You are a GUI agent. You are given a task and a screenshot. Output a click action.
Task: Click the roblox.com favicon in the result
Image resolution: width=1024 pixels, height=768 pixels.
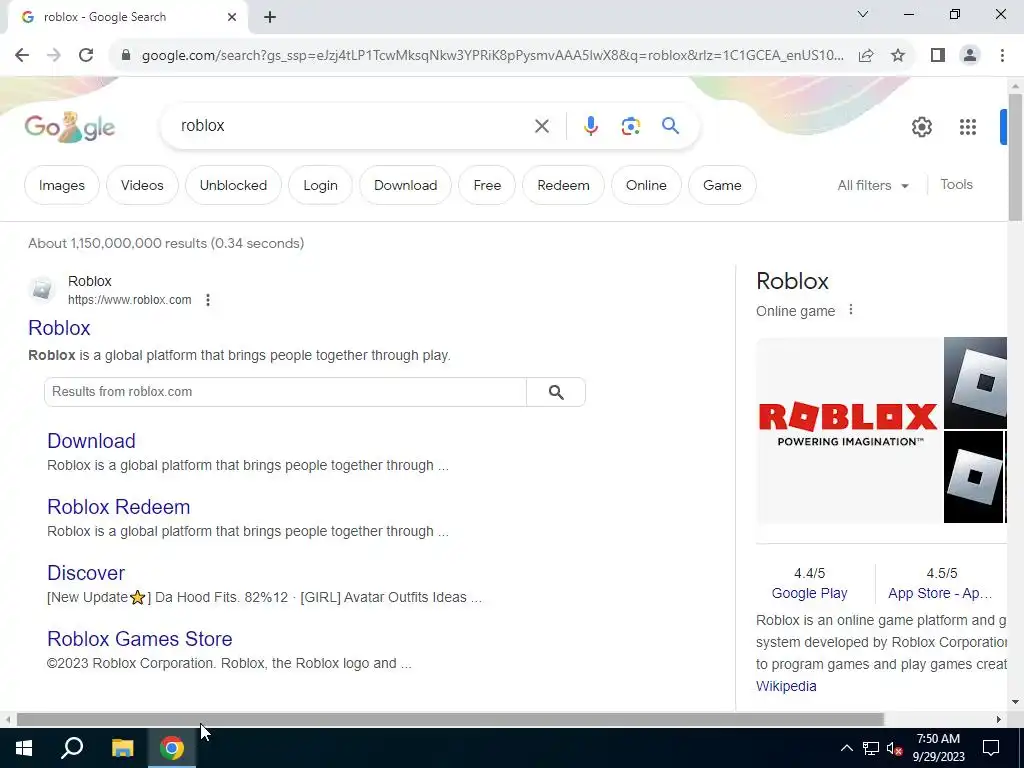(42, 289)
